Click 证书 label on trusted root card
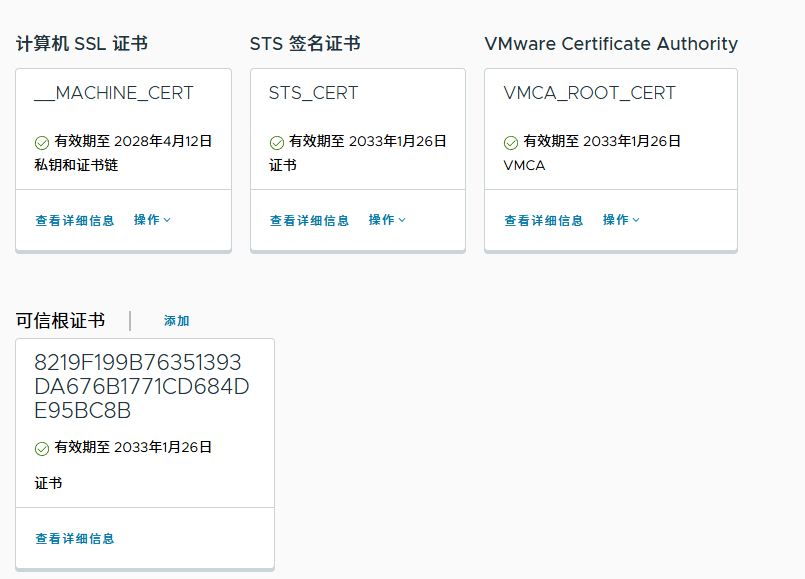The width and height of the screenshot is (805, 579). pos(48,483)
